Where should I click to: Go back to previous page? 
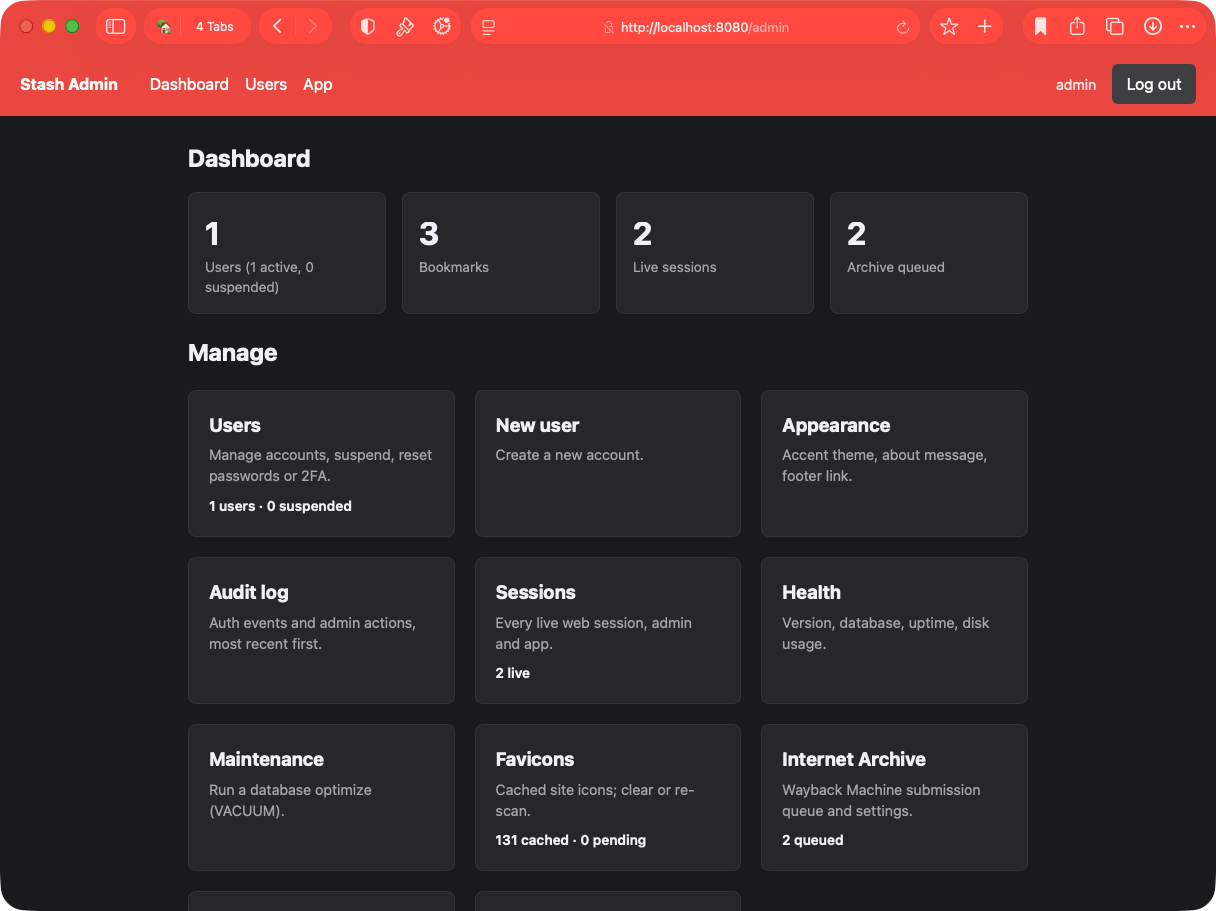click(x=277, y=27)
